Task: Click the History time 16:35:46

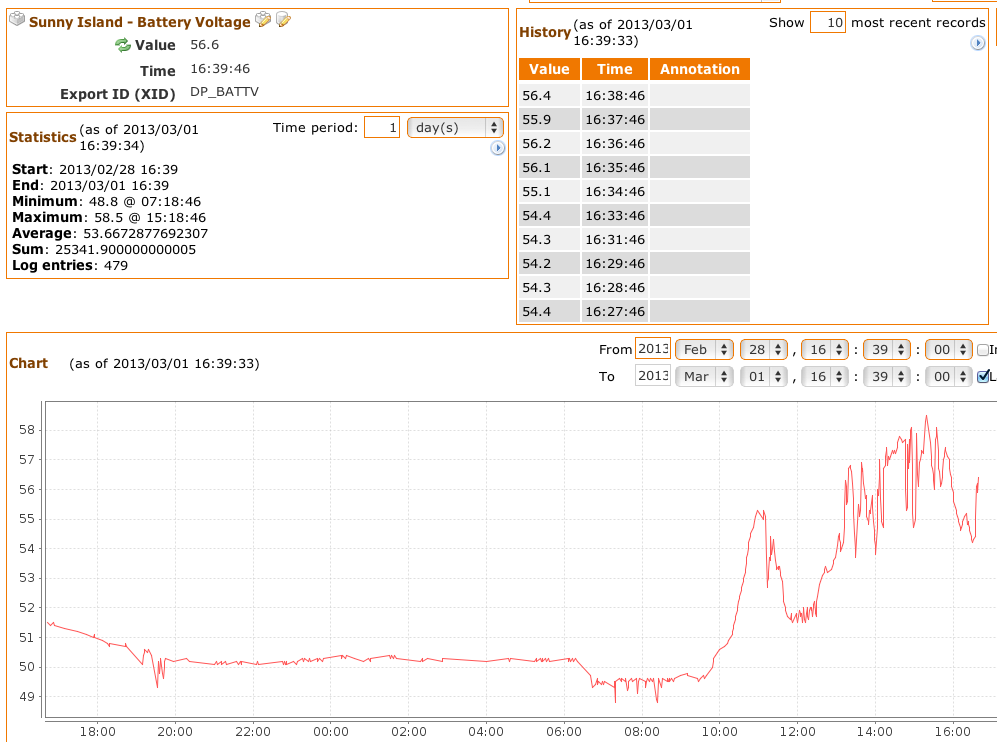Action: point(615,168)
